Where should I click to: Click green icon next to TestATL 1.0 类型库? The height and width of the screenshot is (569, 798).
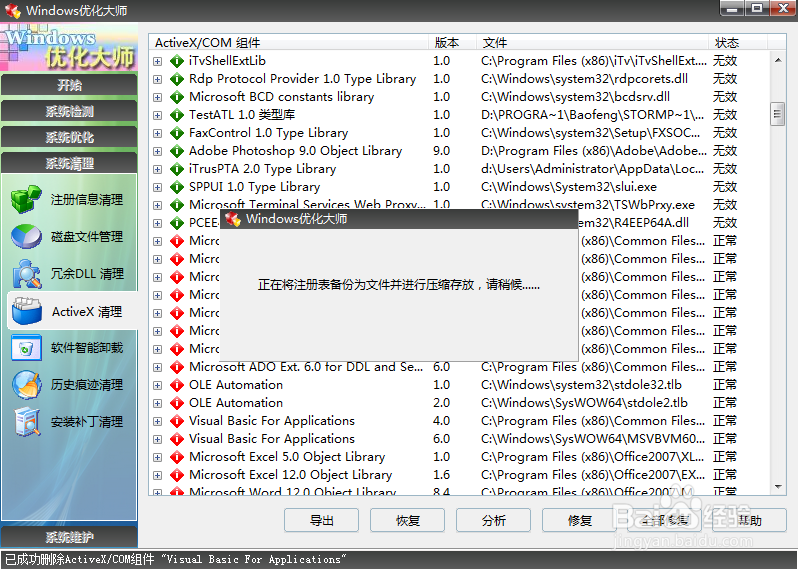click(x=177, y=115)
